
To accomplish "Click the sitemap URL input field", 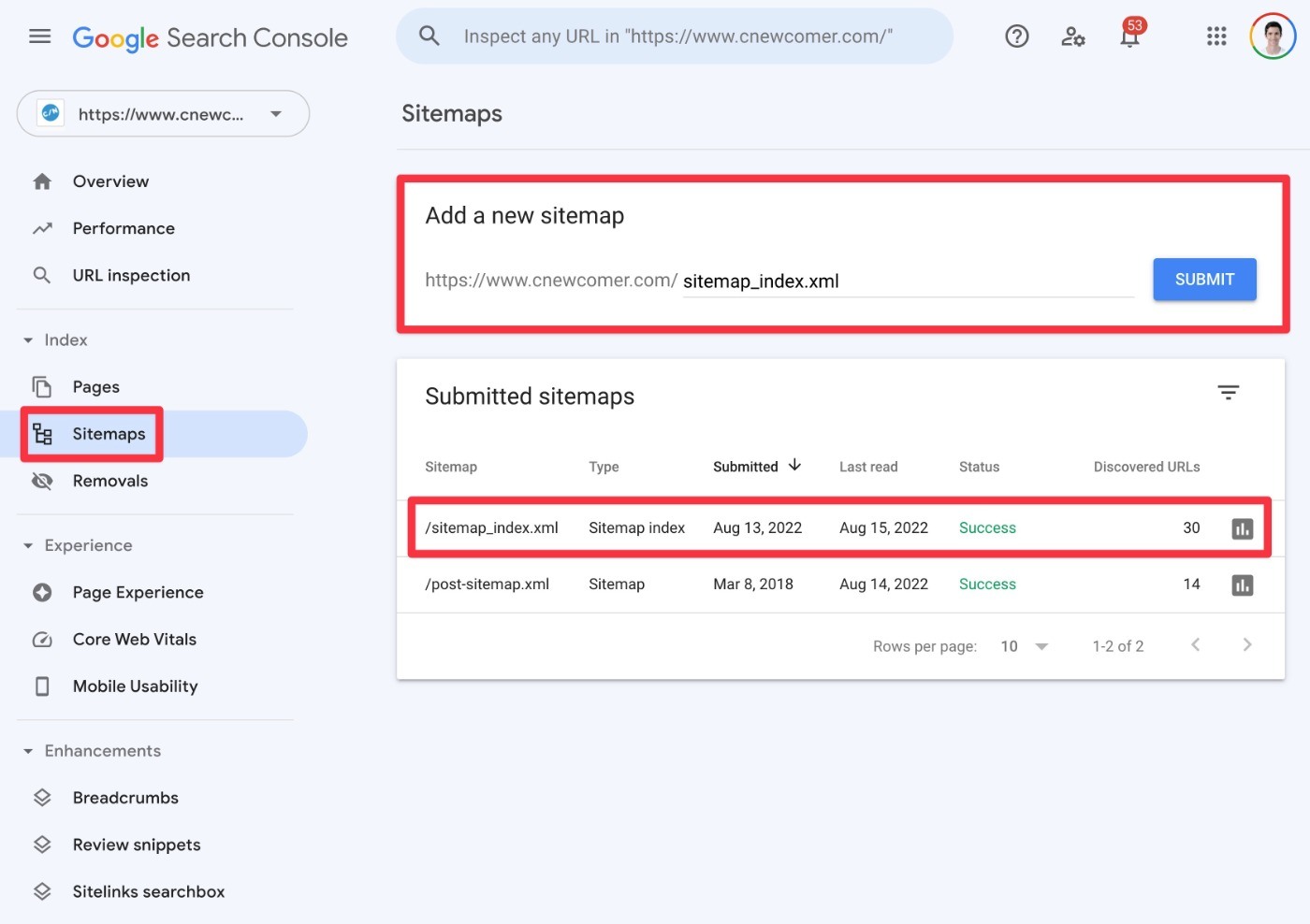I will (x=908, y=281).
